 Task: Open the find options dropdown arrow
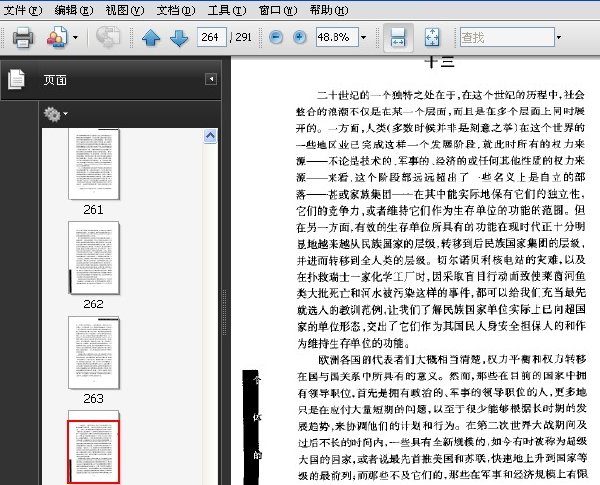(x=559, y=37)
